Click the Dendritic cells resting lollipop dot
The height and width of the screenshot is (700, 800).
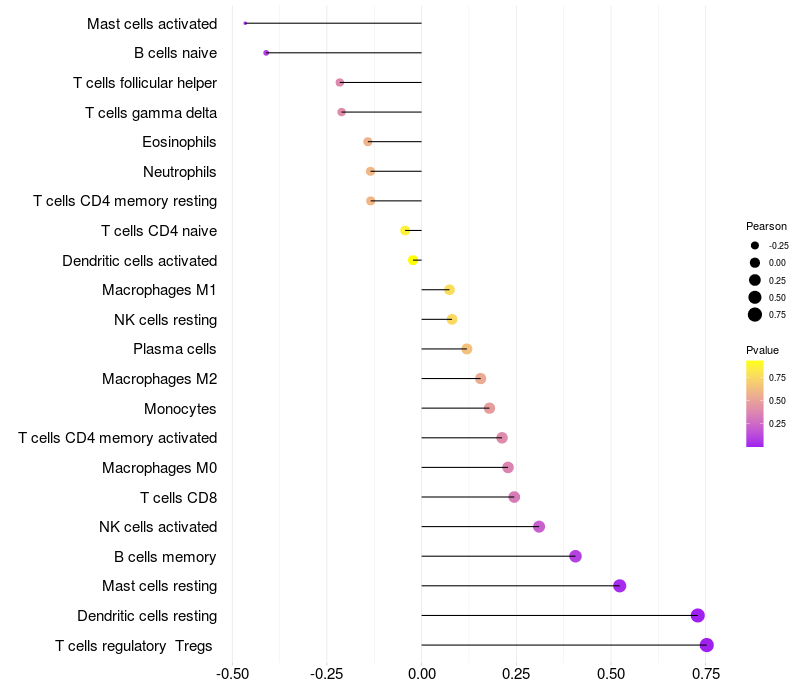pos(697,615)
